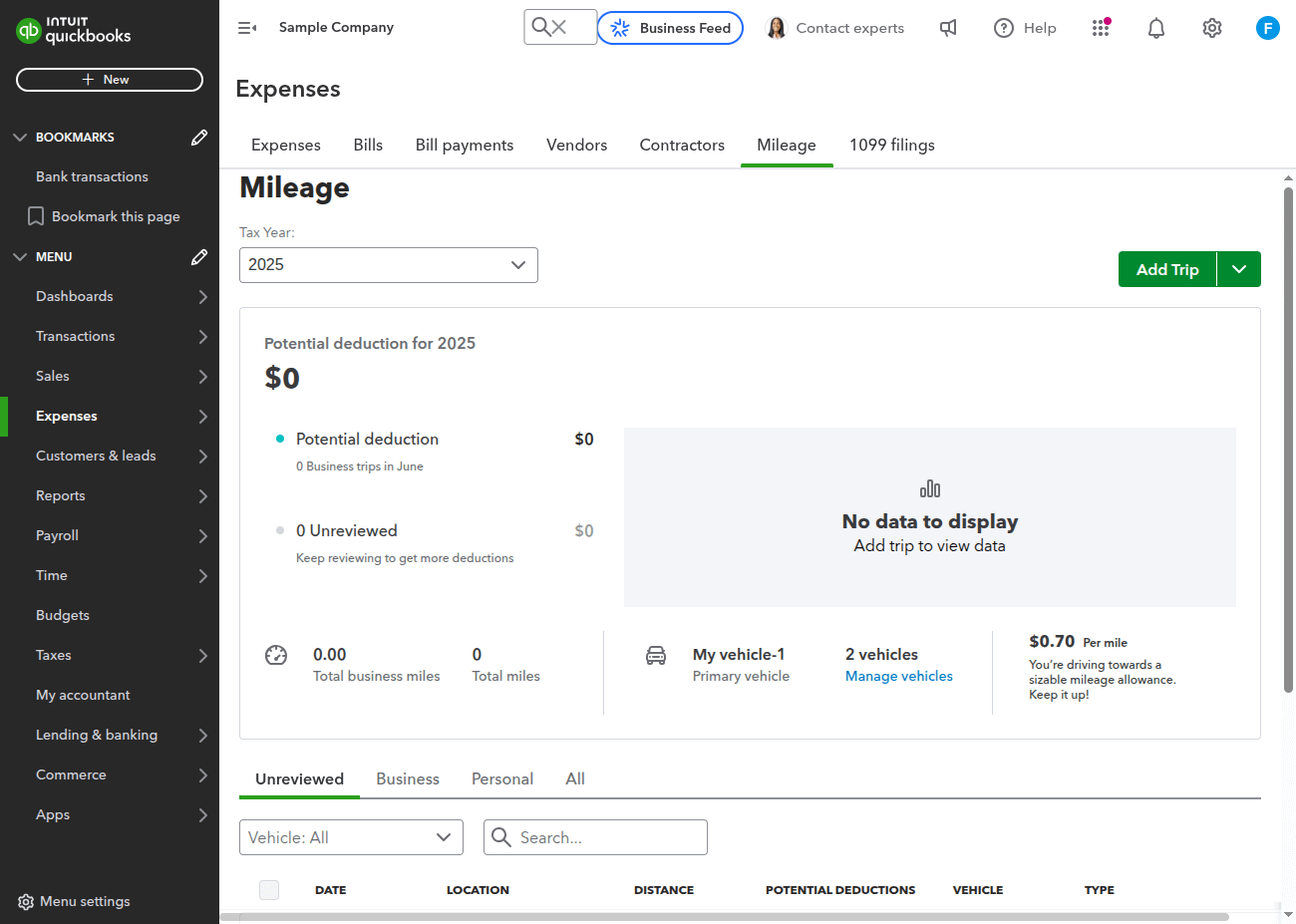Switch to the Contractors tab

click(682, 146)
